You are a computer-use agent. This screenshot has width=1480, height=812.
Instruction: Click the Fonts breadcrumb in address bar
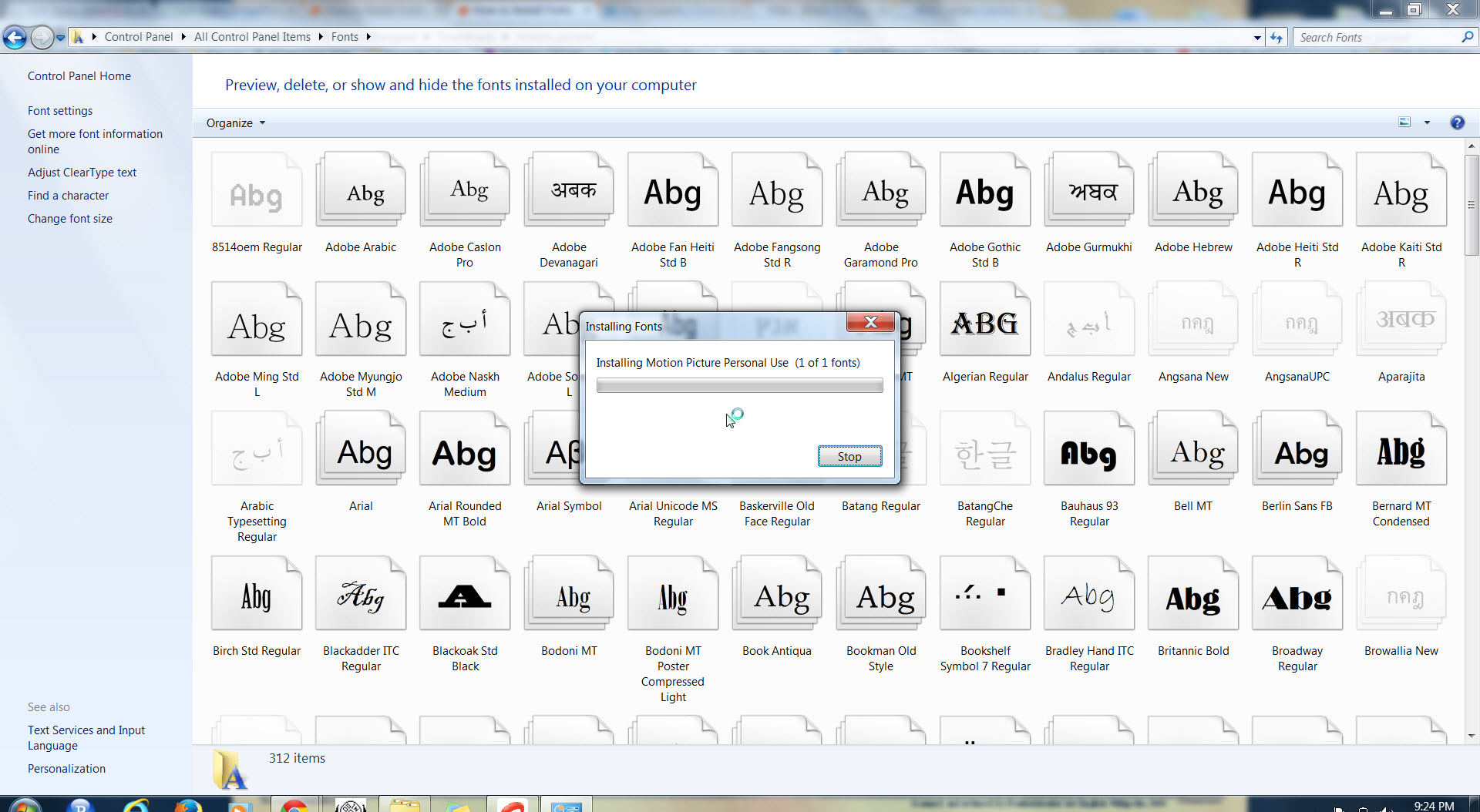point(345,37)
